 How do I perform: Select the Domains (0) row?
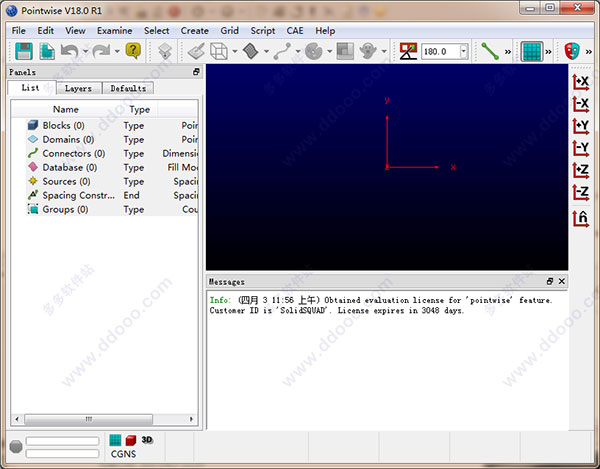[x=112, y=140]
